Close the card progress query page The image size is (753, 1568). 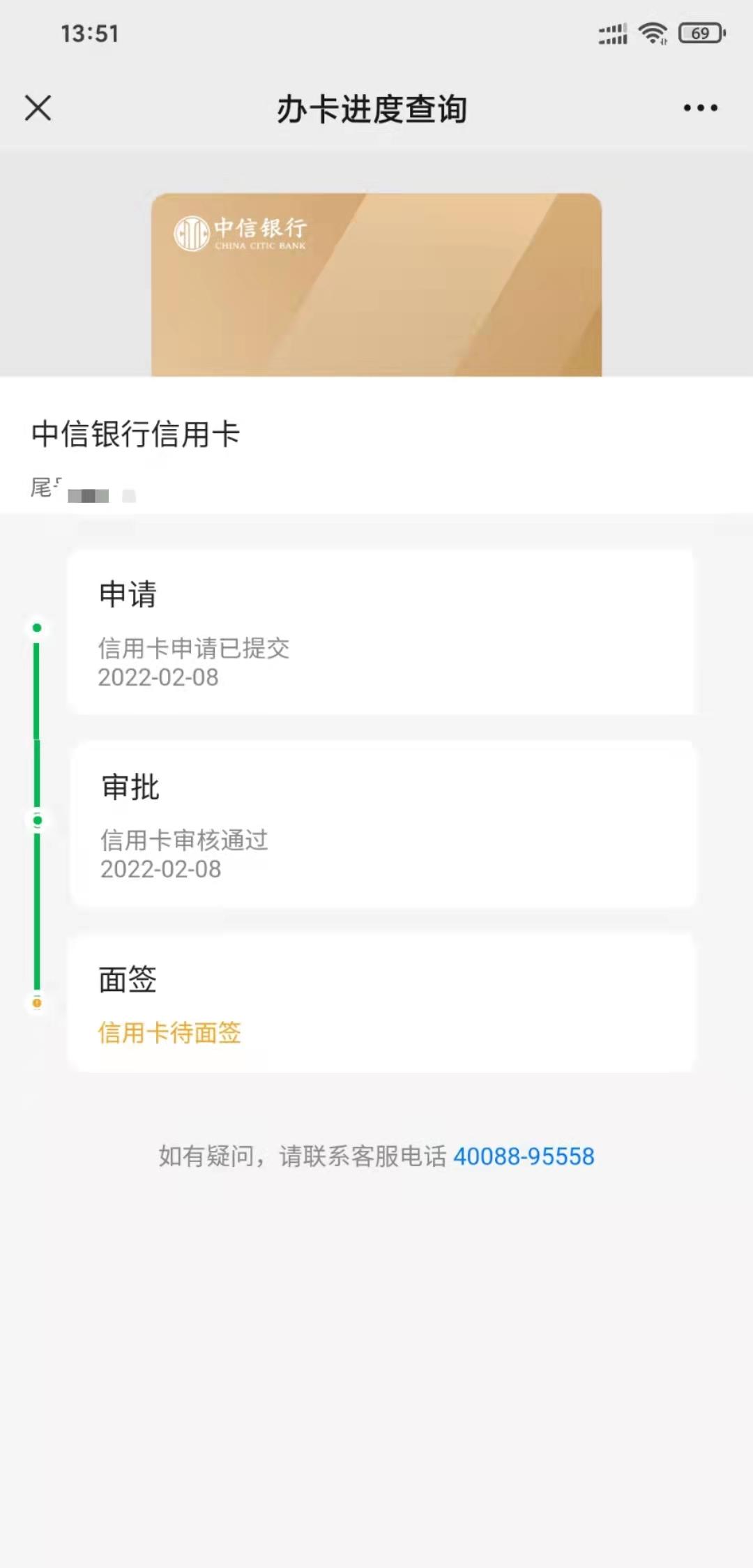[38, 108]
